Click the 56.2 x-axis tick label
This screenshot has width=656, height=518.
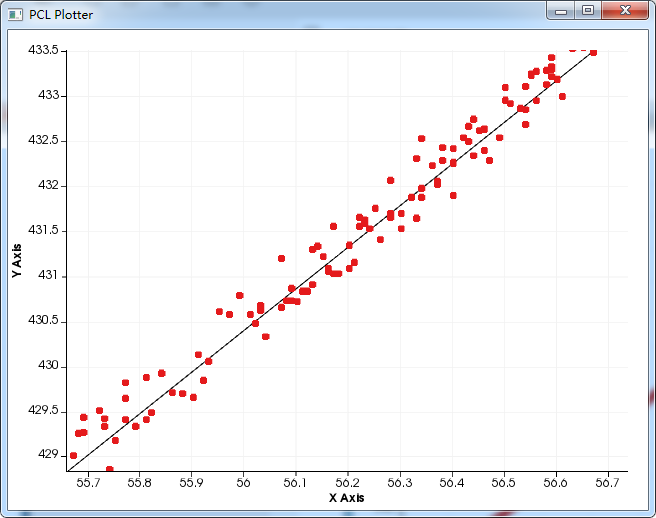click(348, 483)
